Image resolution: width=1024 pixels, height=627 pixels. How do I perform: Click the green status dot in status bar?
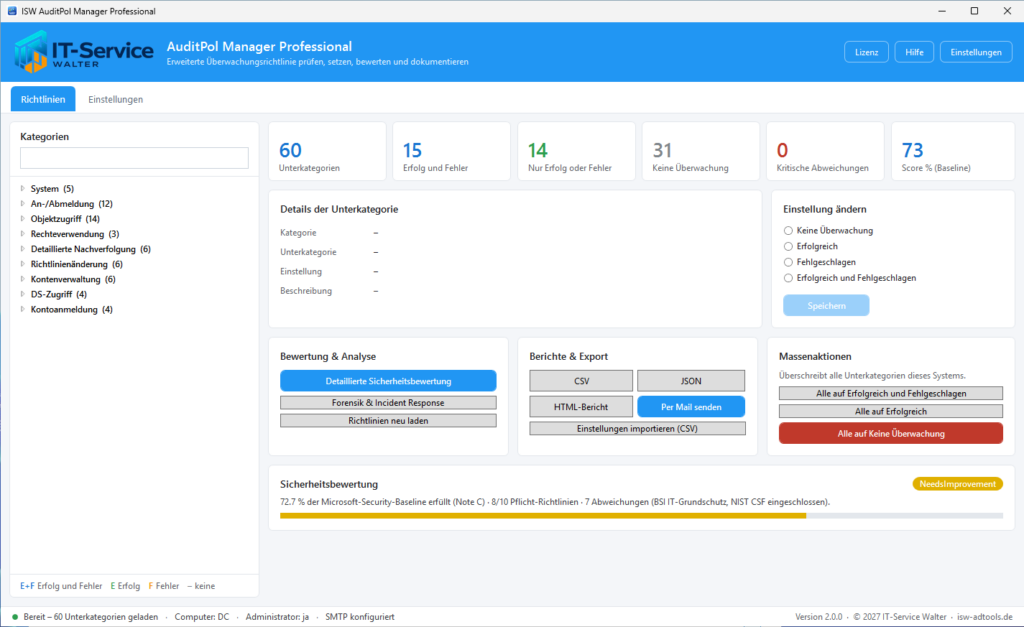click(x=15, y=617)
